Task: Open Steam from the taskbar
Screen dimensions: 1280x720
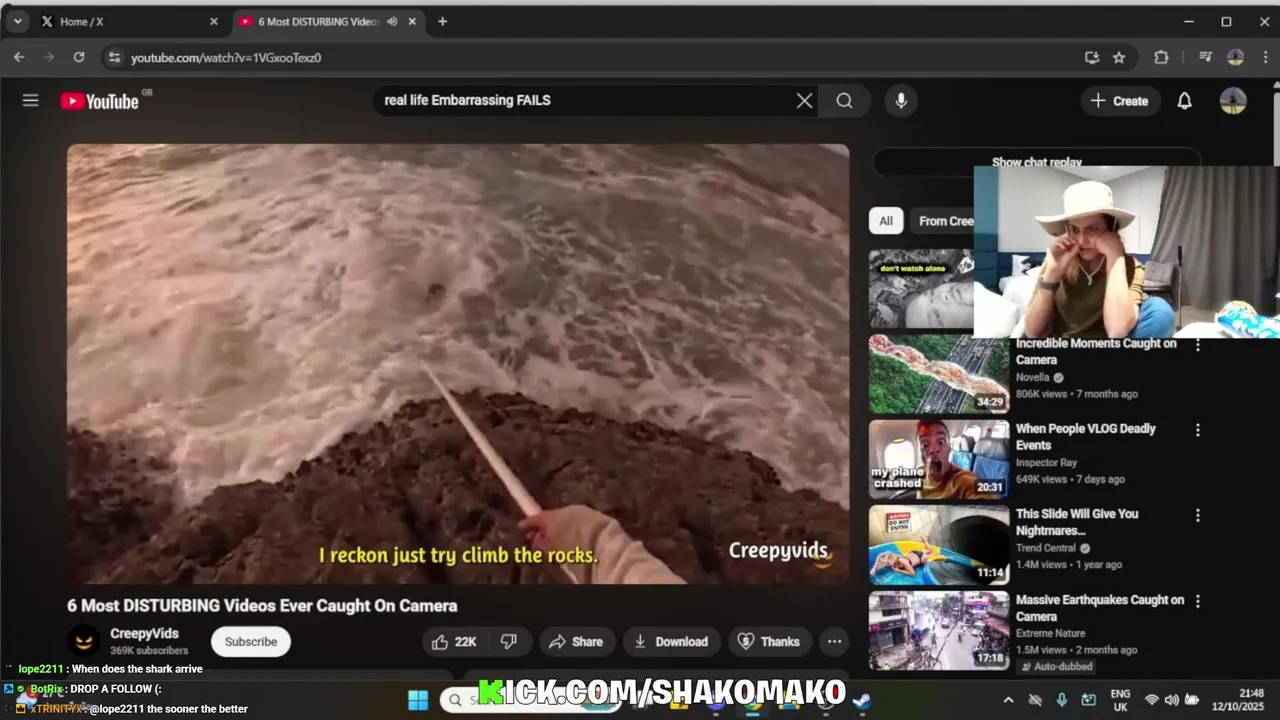Action: click(861, 701)
